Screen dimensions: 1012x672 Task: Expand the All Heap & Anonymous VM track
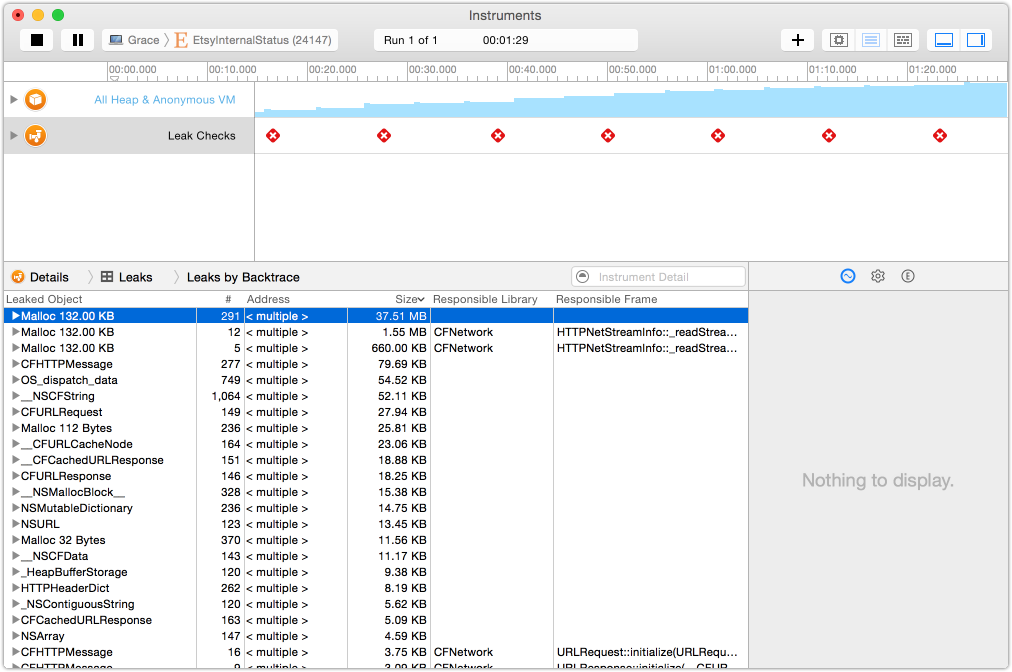[14, 99]
